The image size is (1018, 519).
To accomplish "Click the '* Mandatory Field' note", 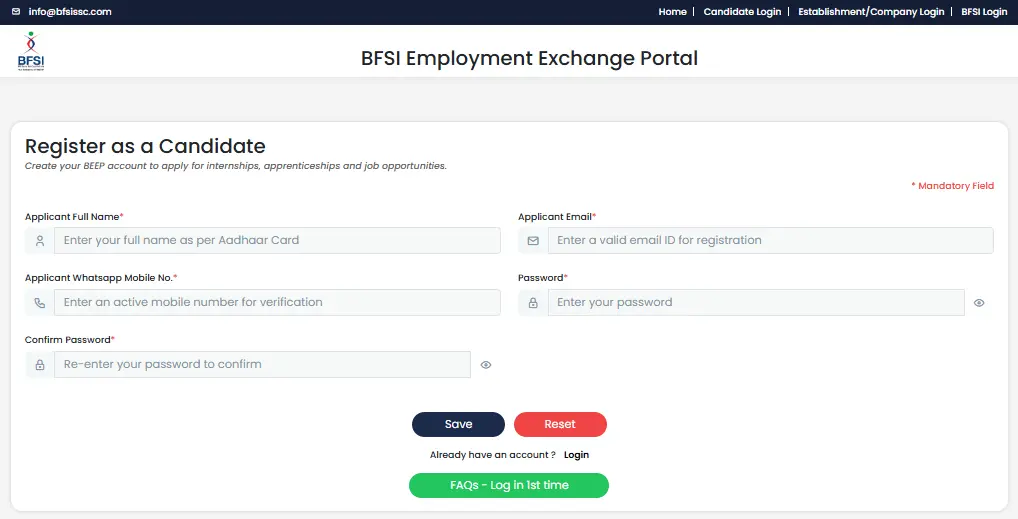I will click(952, 186).
